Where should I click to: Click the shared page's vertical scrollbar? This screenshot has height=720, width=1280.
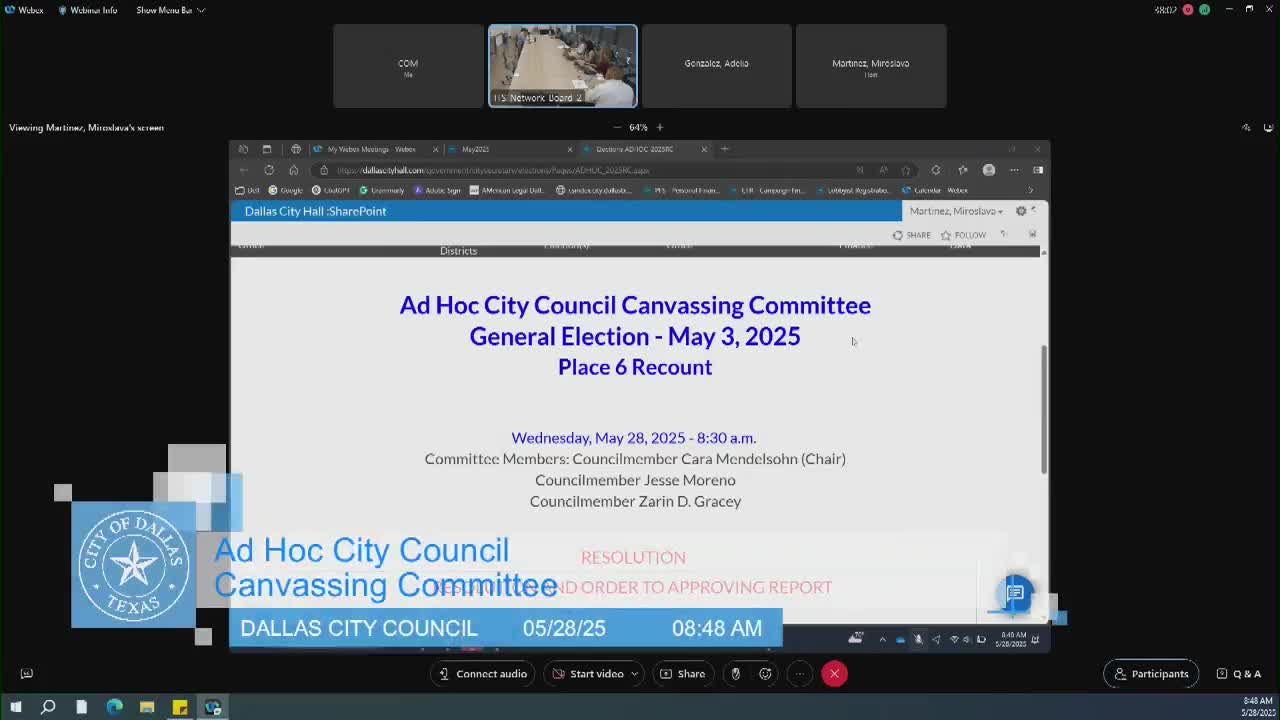coord(1044,410)
